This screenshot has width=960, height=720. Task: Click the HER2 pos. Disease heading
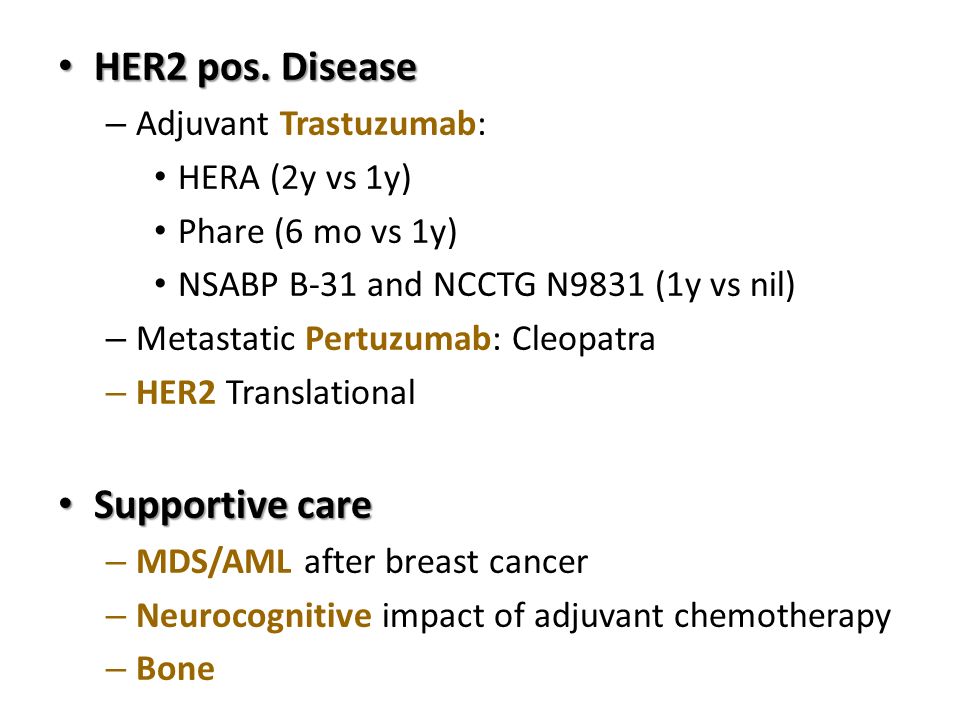(x=255, y=68)
